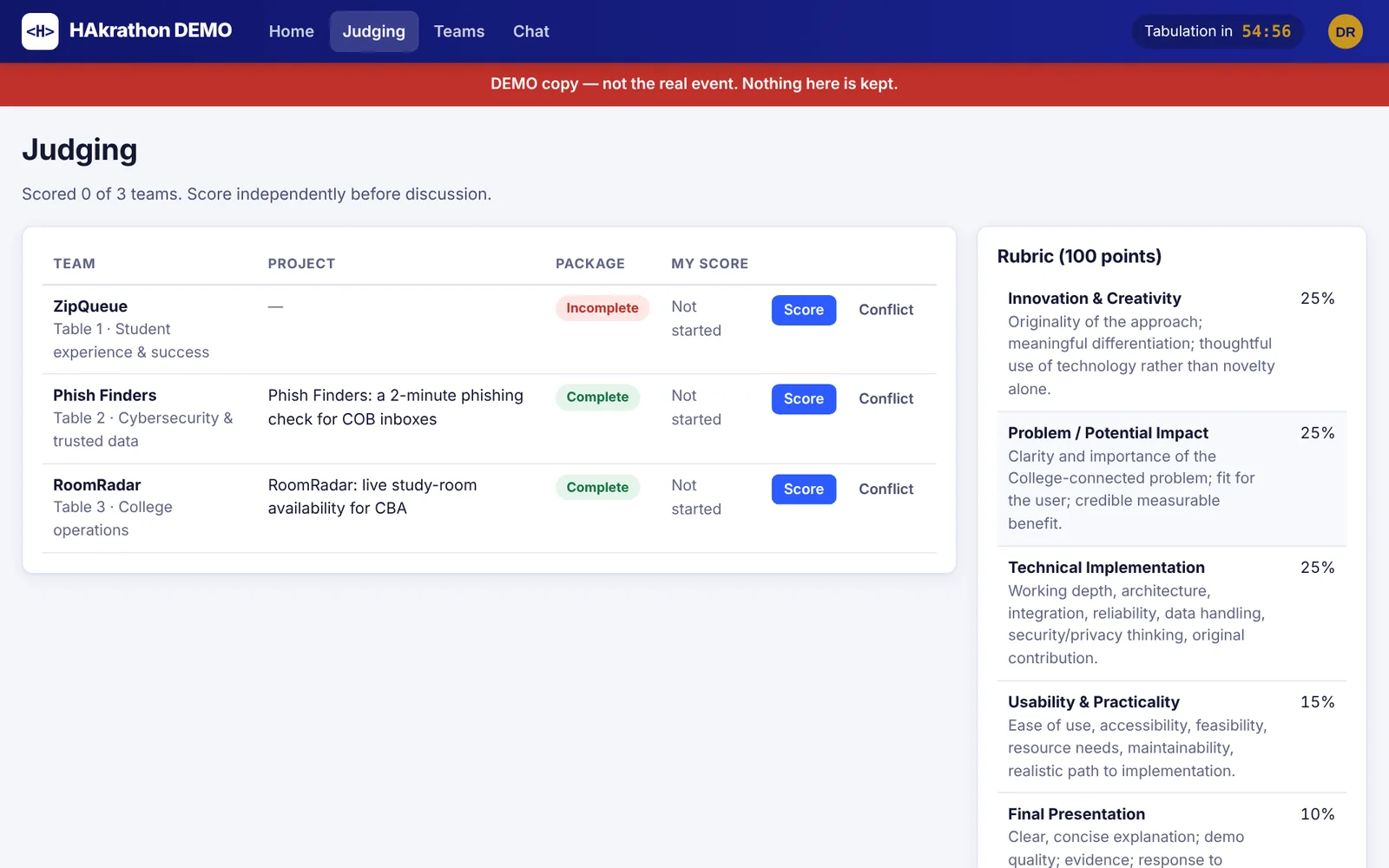The image size is (1389, 868).
Task: Click the TEAM column header
Action: coord(74,264)
